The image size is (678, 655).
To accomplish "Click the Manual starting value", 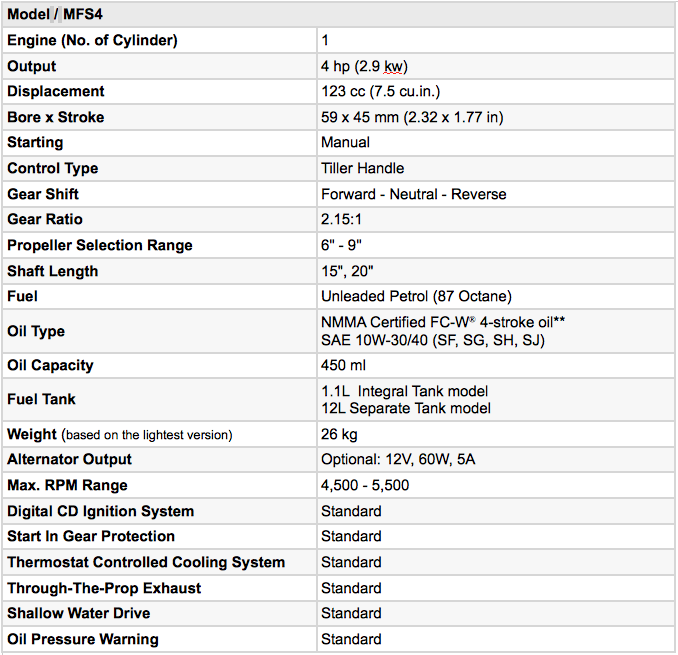I will [345, 142].
